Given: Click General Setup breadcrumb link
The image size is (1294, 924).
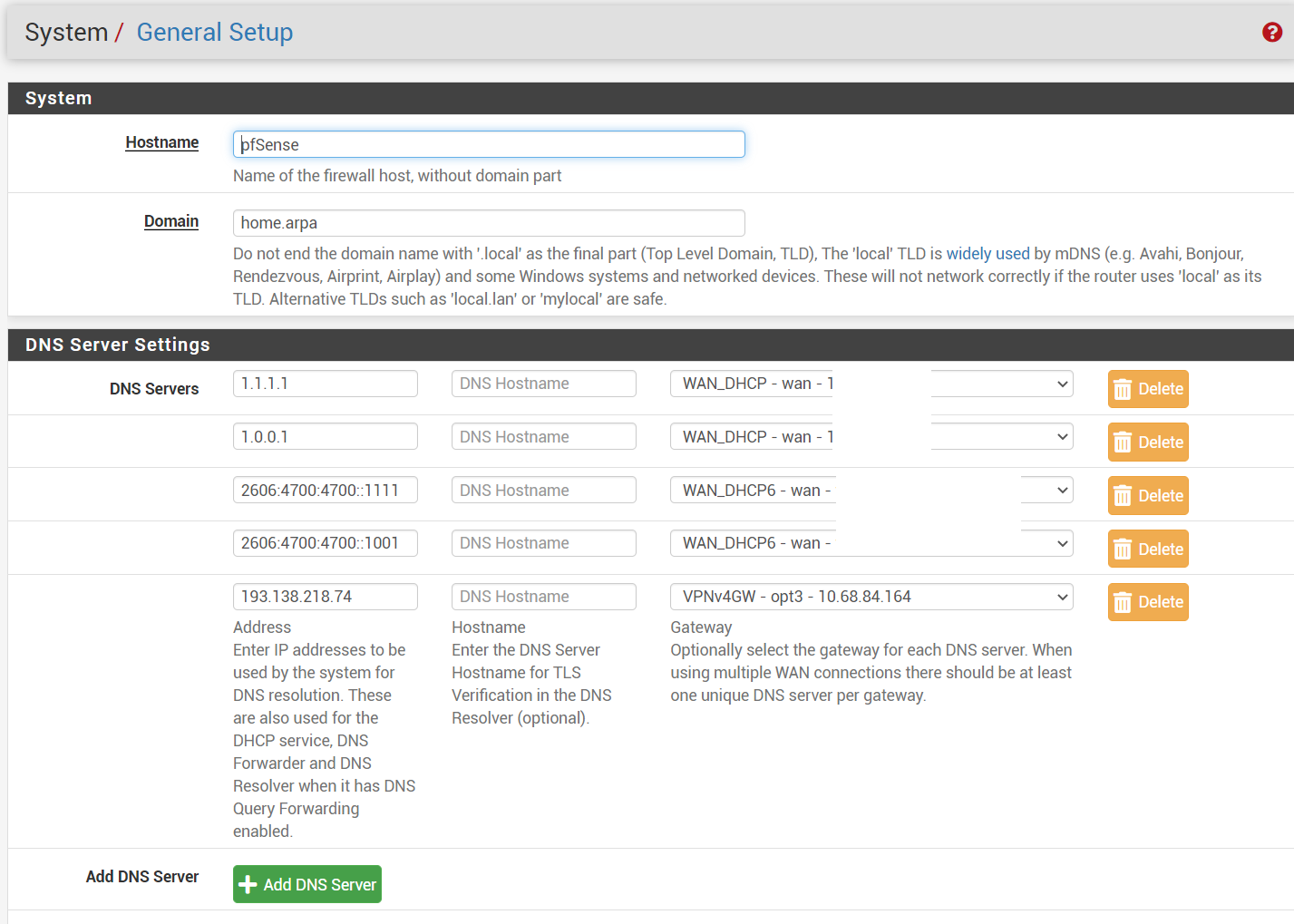Looking at the screenshot, I should pos(215,33).
